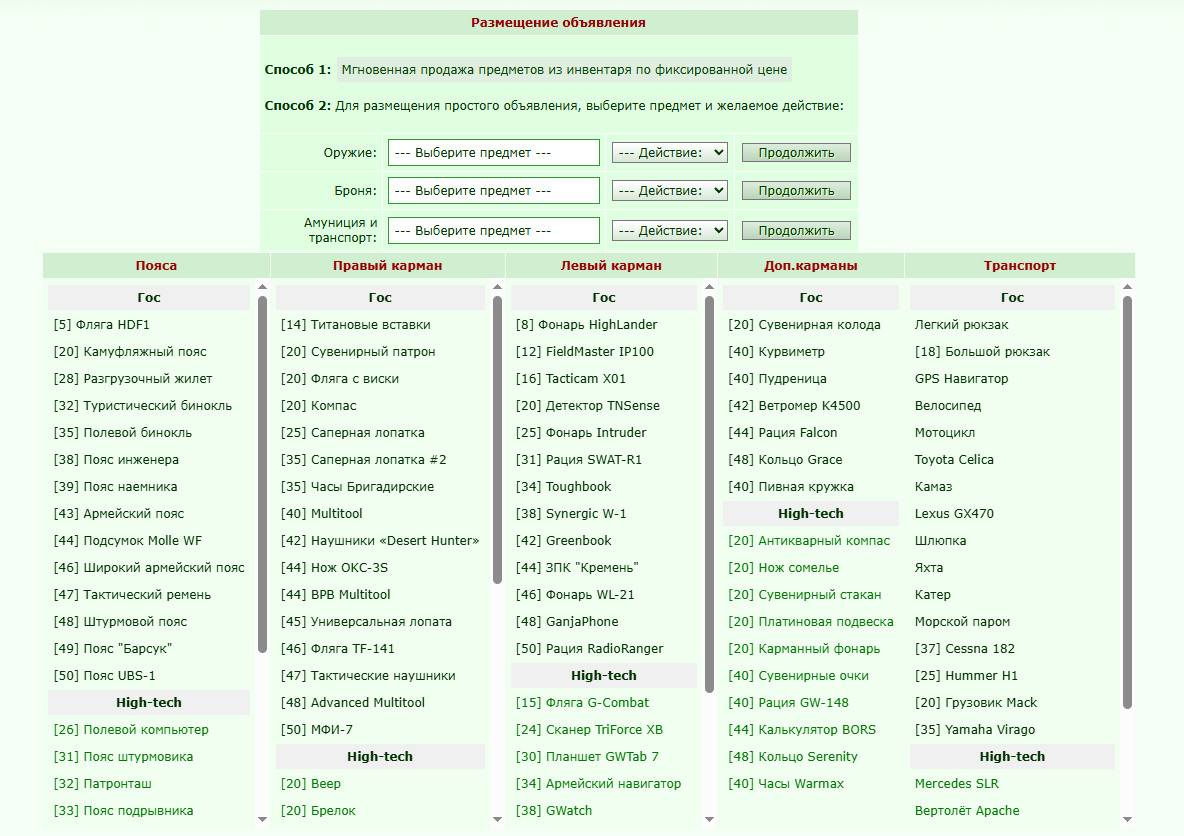The width and height of the screenshot is (1184, 836).
Task: Choose [50] Пояс UBS-1
Action: (104, 676)
